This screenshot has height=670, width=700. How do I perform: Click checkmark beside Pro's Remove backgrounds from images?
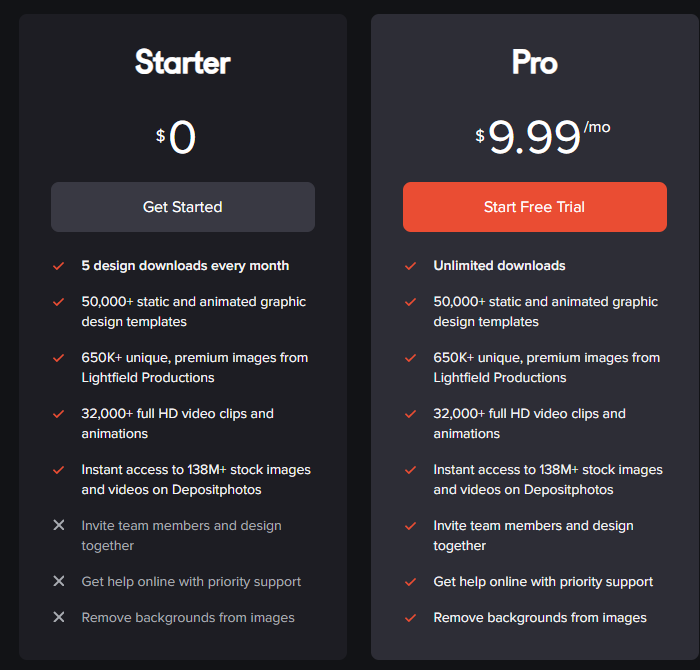[x=410, y=618]
